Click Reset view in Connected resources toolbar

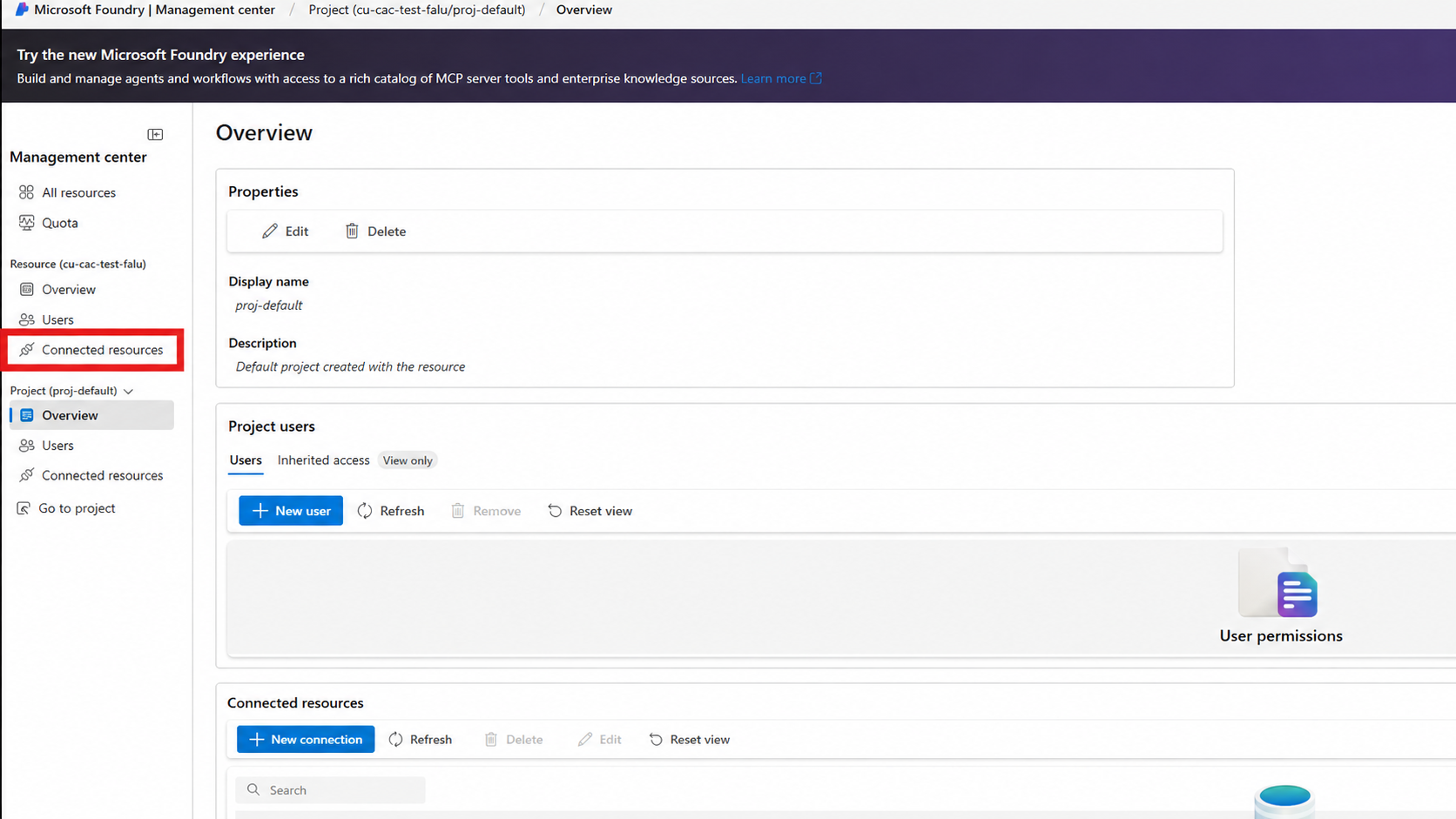point(690,740)
